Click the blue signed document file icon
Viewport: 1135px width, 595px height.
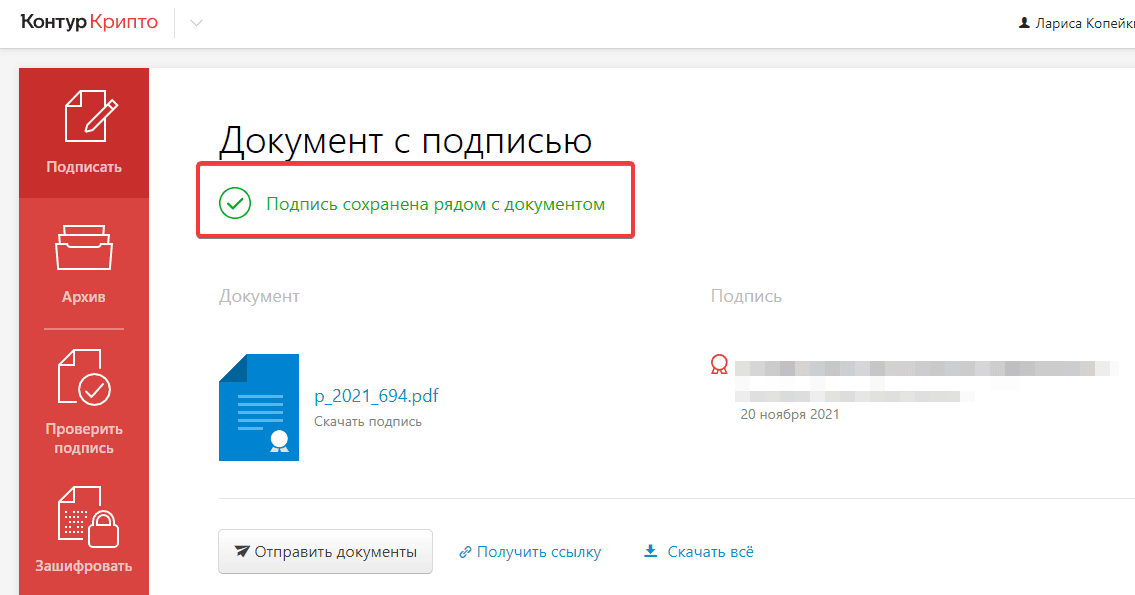pyautogui.click(x=258, y=407)
